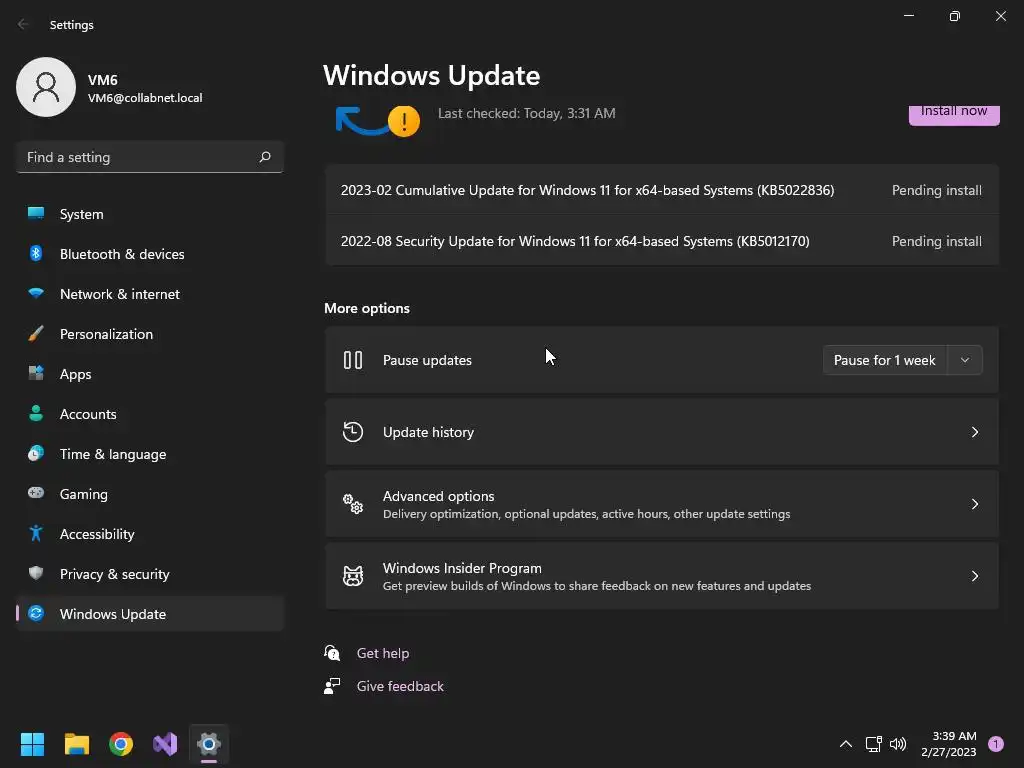The height and width of the screenshot is (768, 1024).
Task: Click the Windows Insider Program cat icon
Action: point(353,575)
